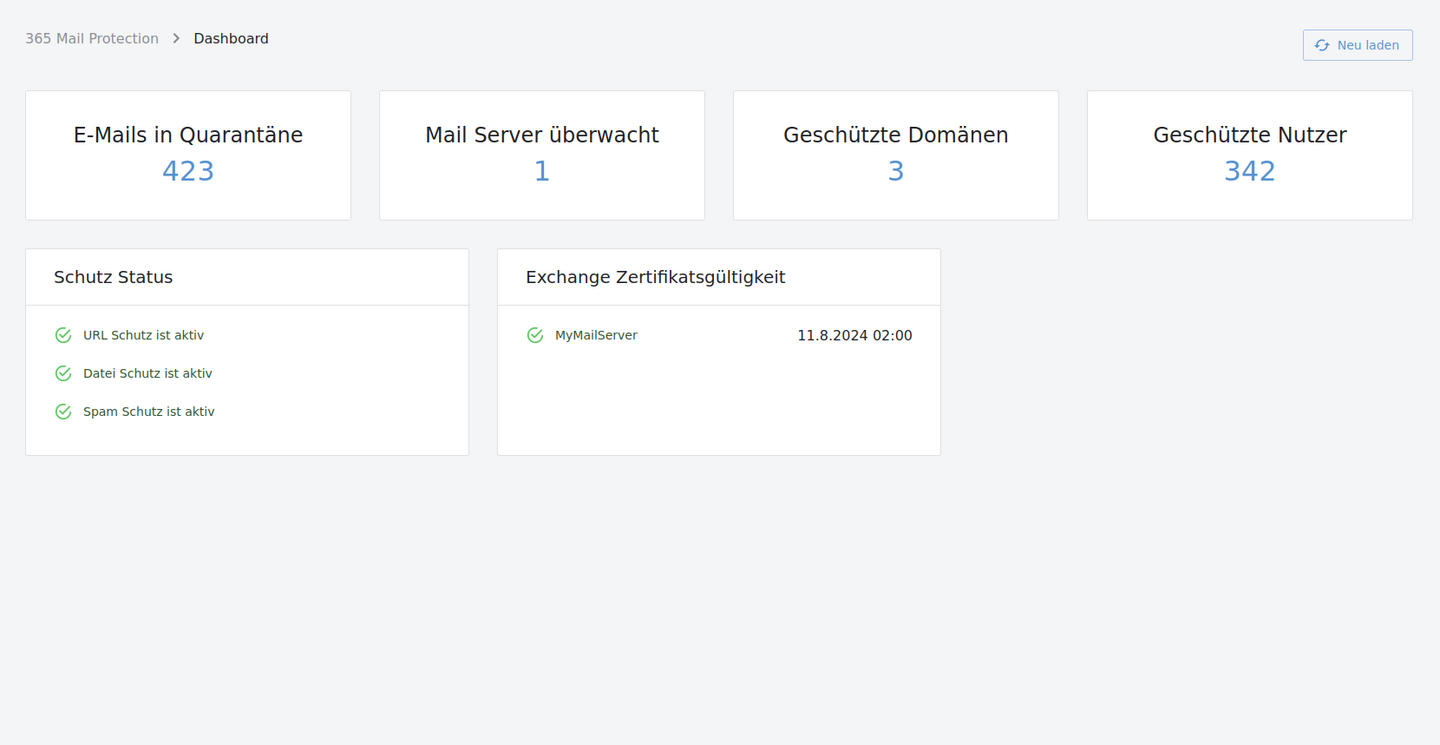
Task: Click the breadcrumb chevron separator
Action: tap(176, 39)
